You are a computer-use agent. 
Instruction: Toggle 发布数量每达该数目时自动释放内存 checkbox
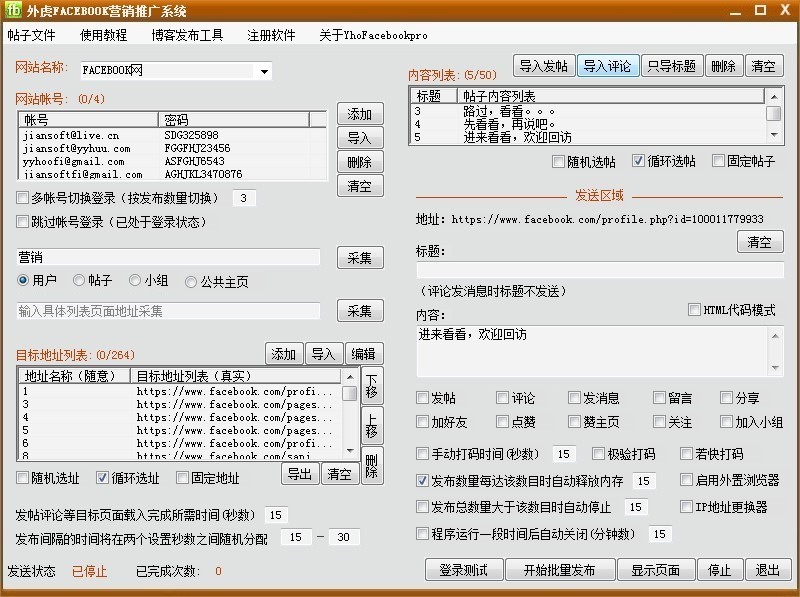pyautogui.click(x=422, y=480)
